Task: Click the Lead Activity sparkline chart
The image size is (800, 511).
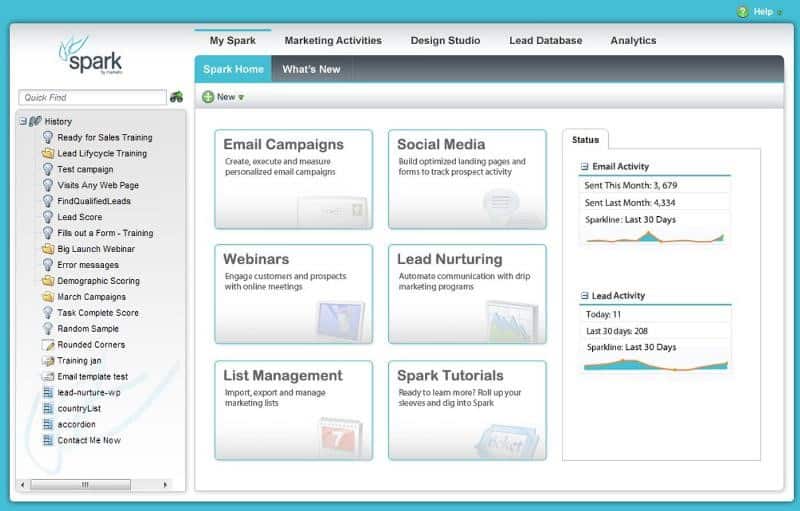Action: click(656, 364)
